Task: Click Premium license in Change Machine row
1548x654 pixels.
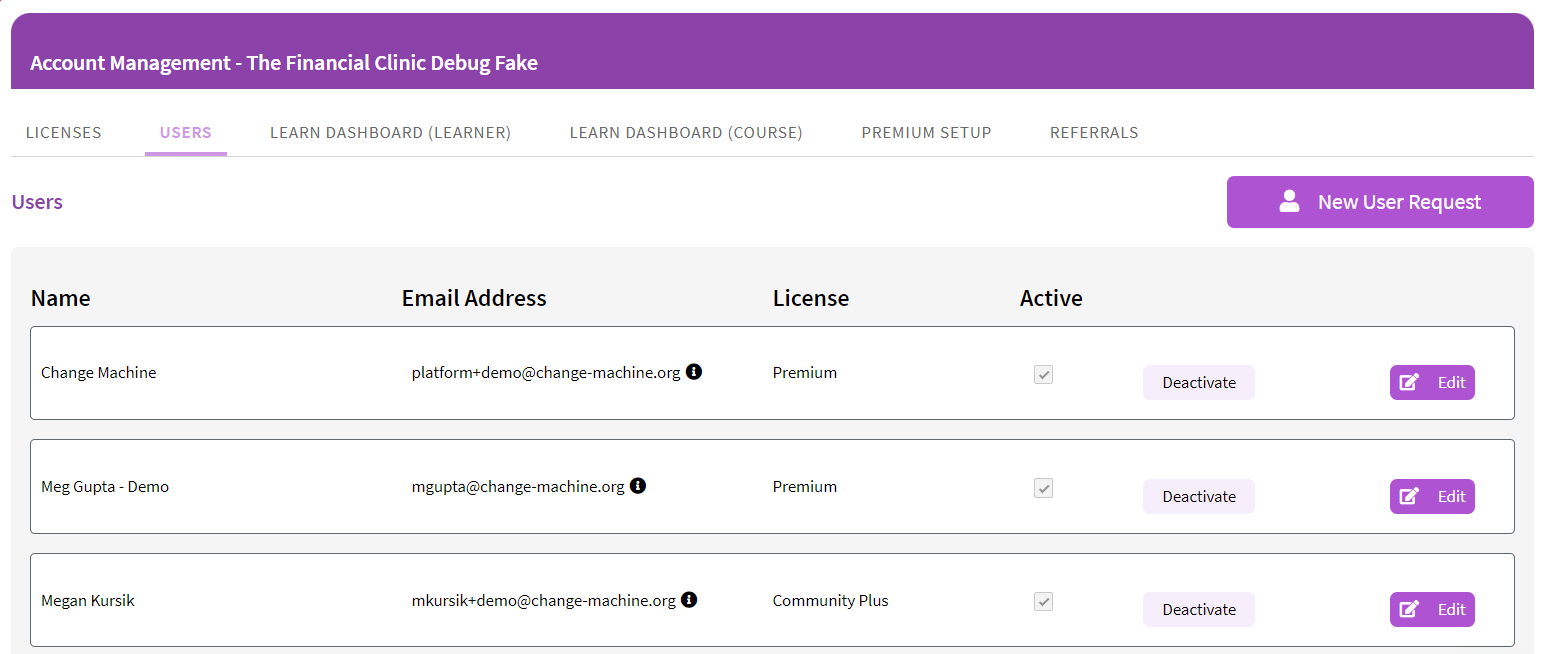Action: coord(805,373)
